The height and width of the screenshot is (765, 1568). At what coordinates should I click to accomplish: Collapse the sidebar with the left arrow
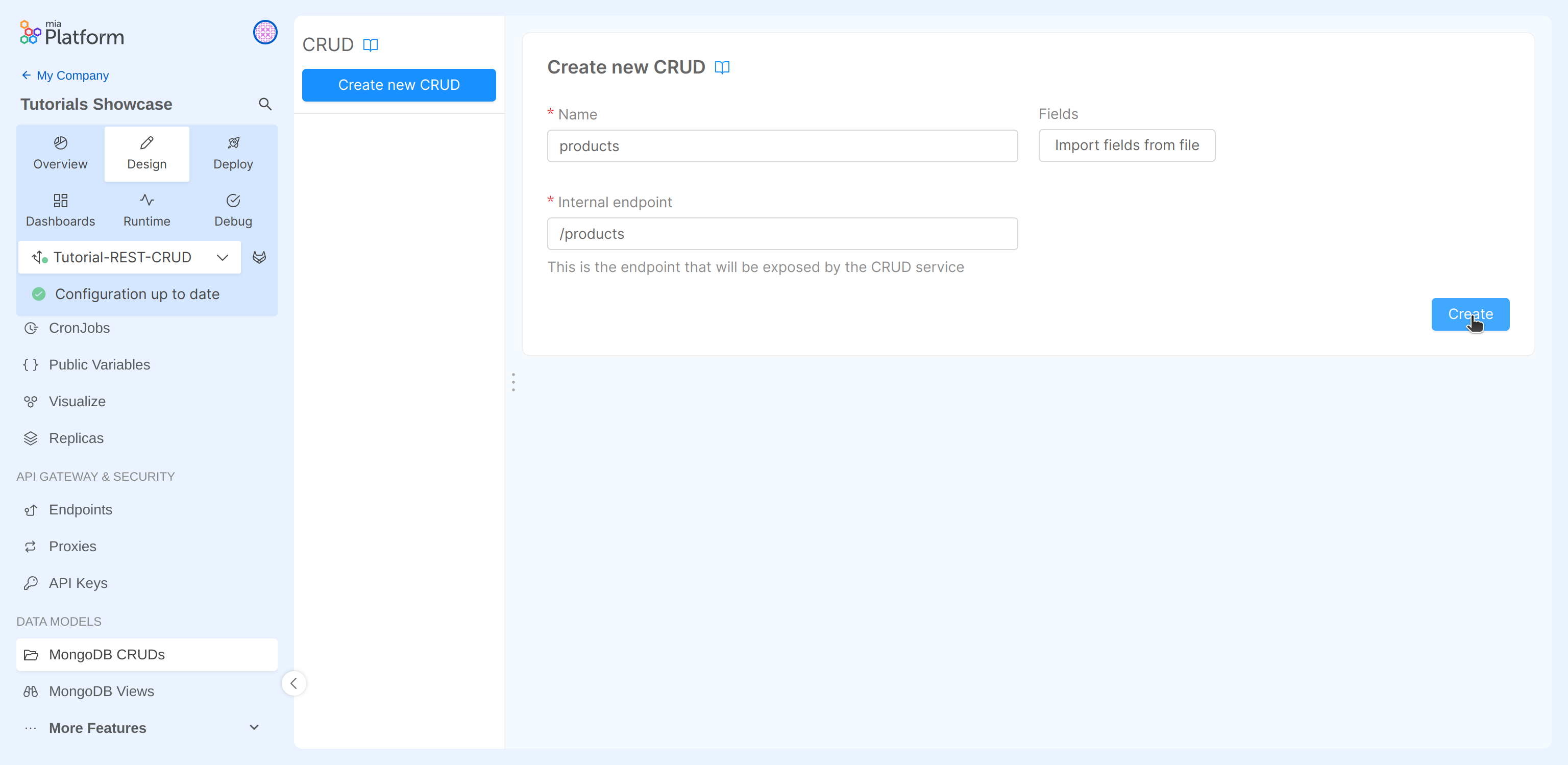pyautogui.click(x=294, y=683)
